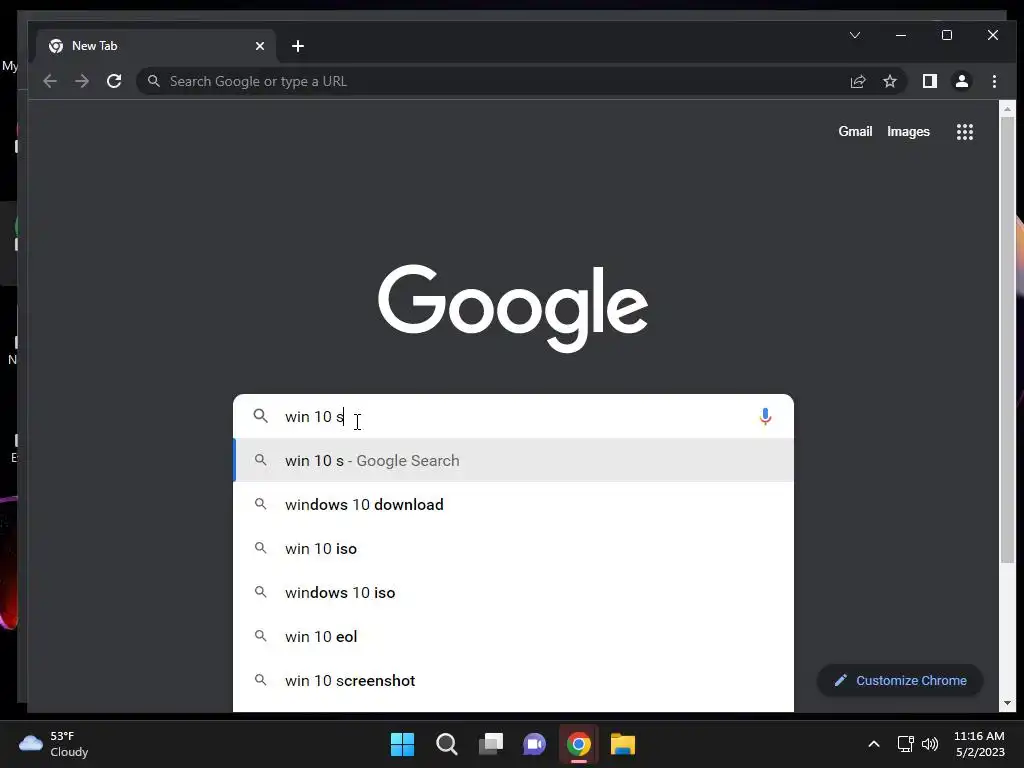Click the scrollbar up arrow
The image size is (1024, 768).
coord(1007,109)
